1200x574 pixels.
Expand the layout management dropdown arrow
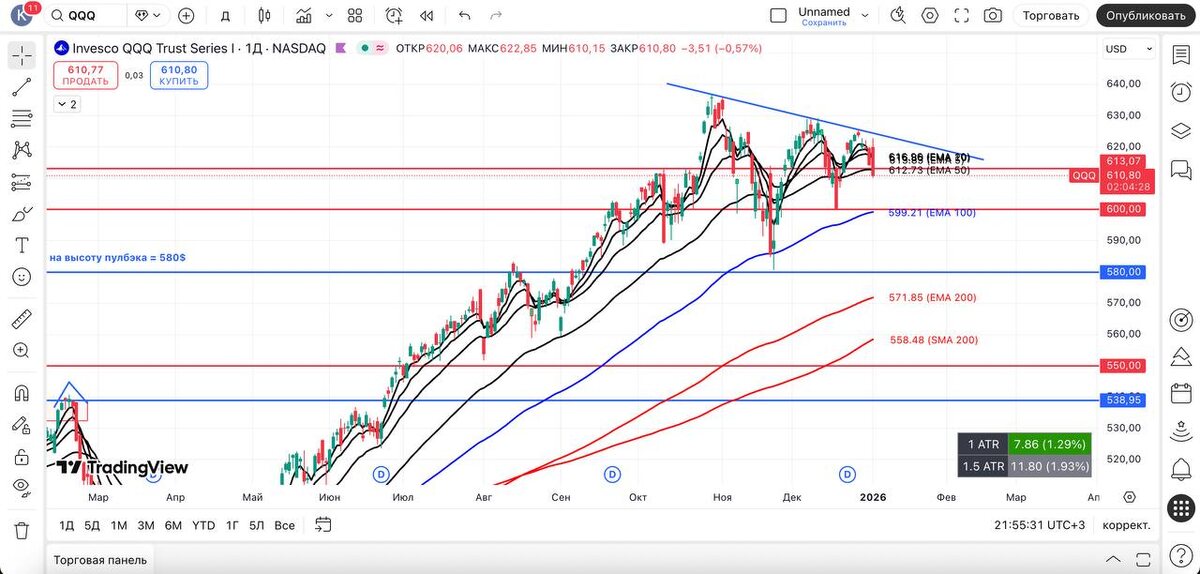pyautogui.click(x=866, y=15)
